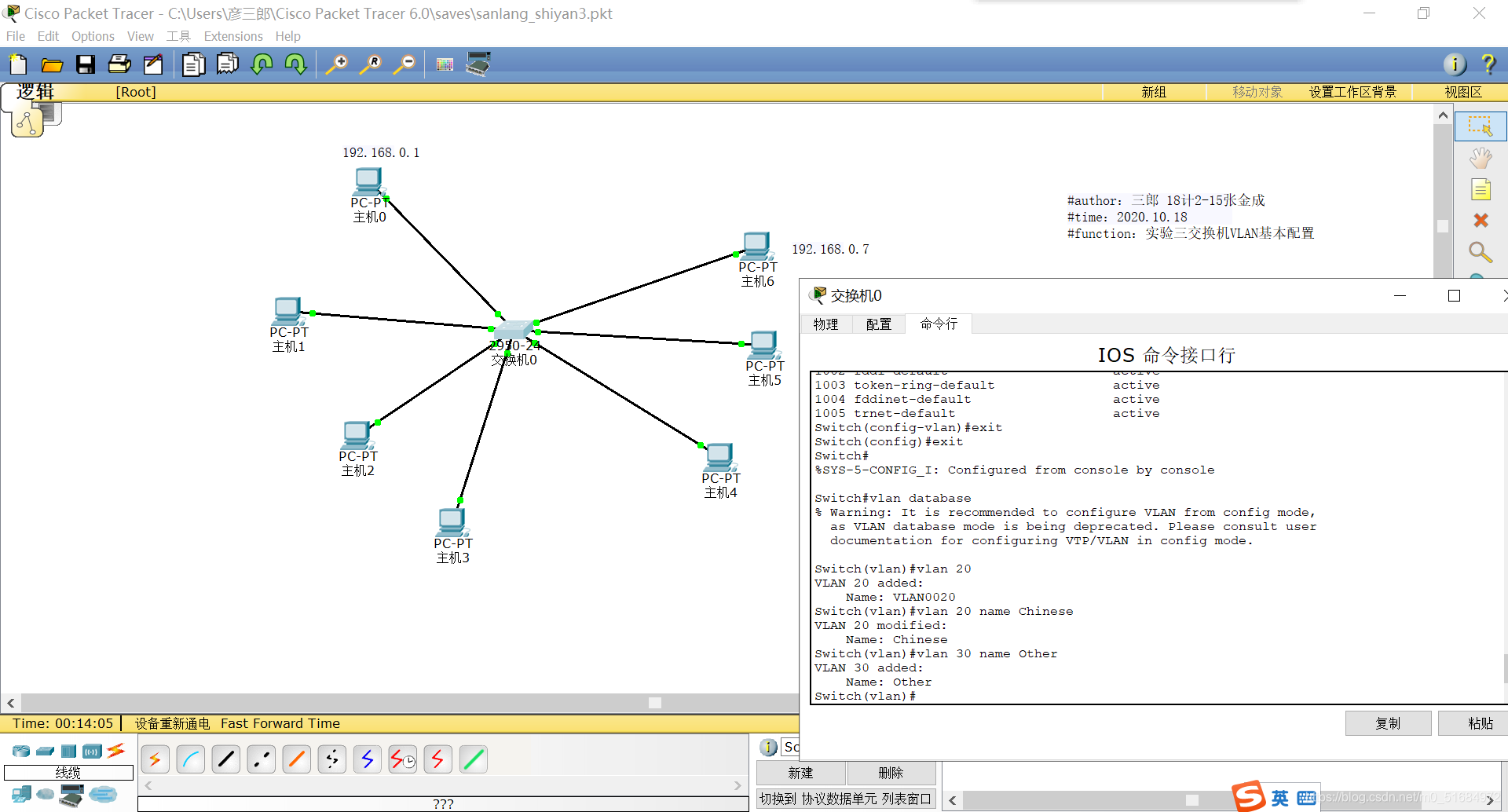This screenshot has height=812, width=1508.
Task: Choose the green octal cable
Action: point(474,759)
